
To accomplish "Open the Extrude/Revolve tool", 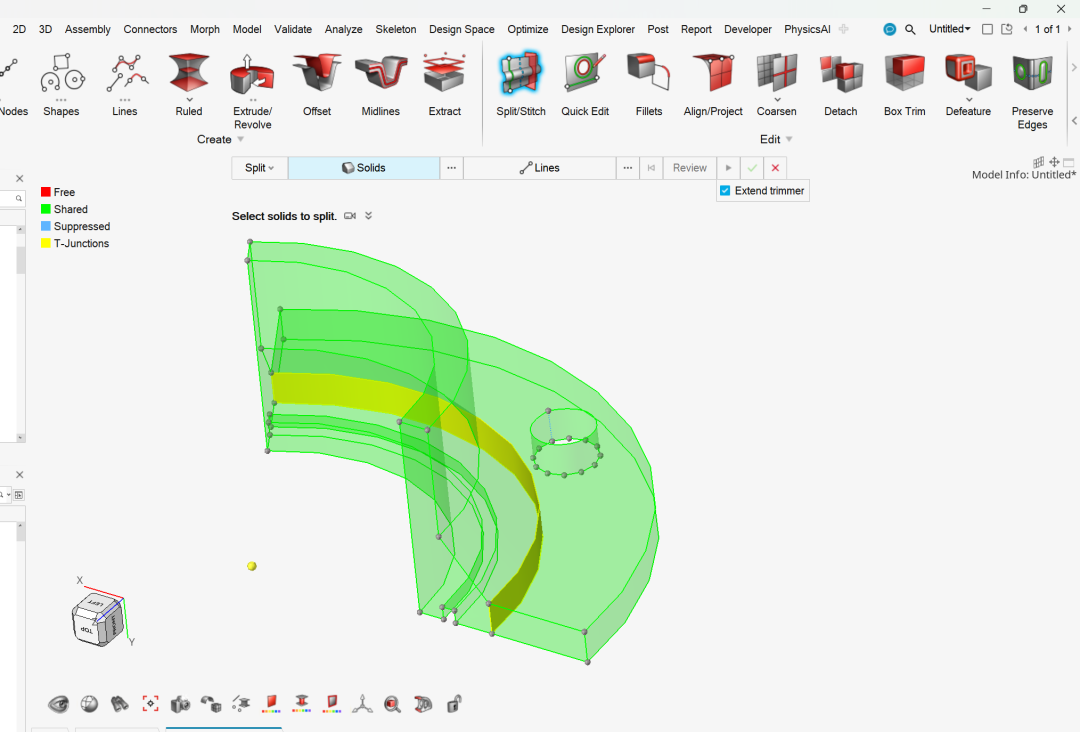I will point(252,75).
